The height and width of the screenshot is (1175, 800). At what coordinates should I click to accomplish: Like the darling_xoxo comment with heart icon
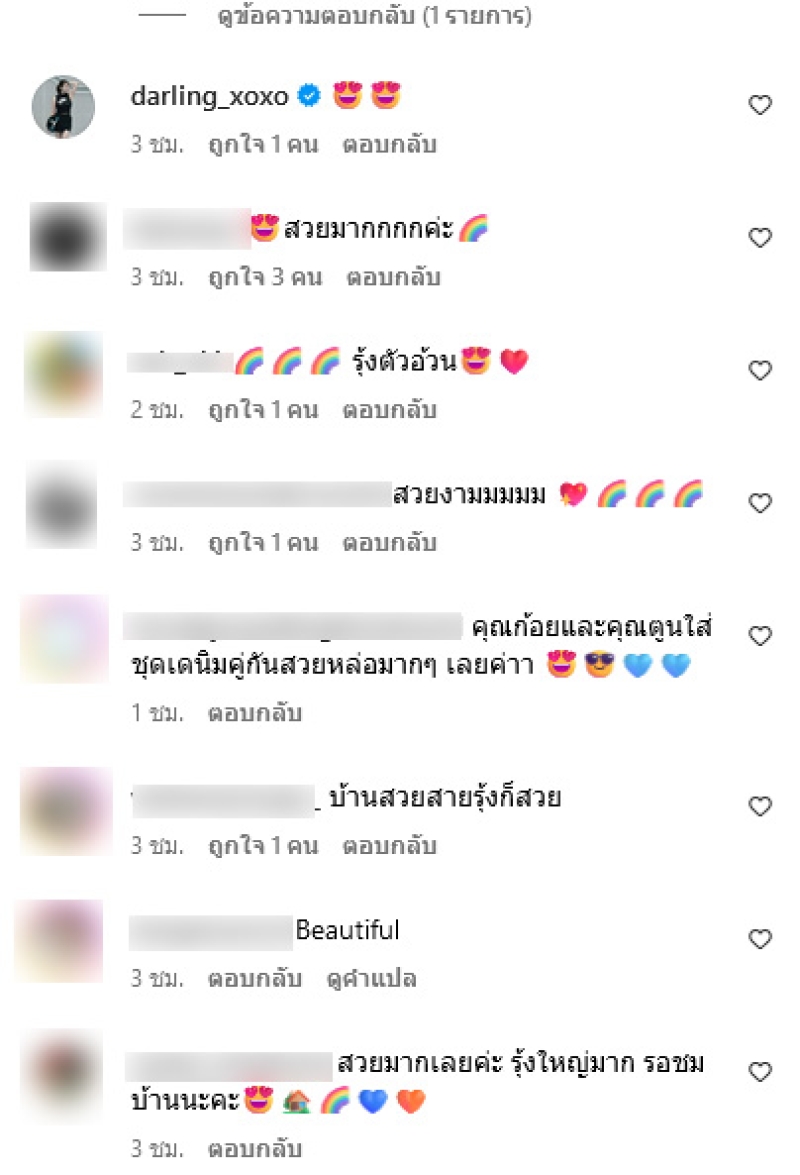(760, 105)
